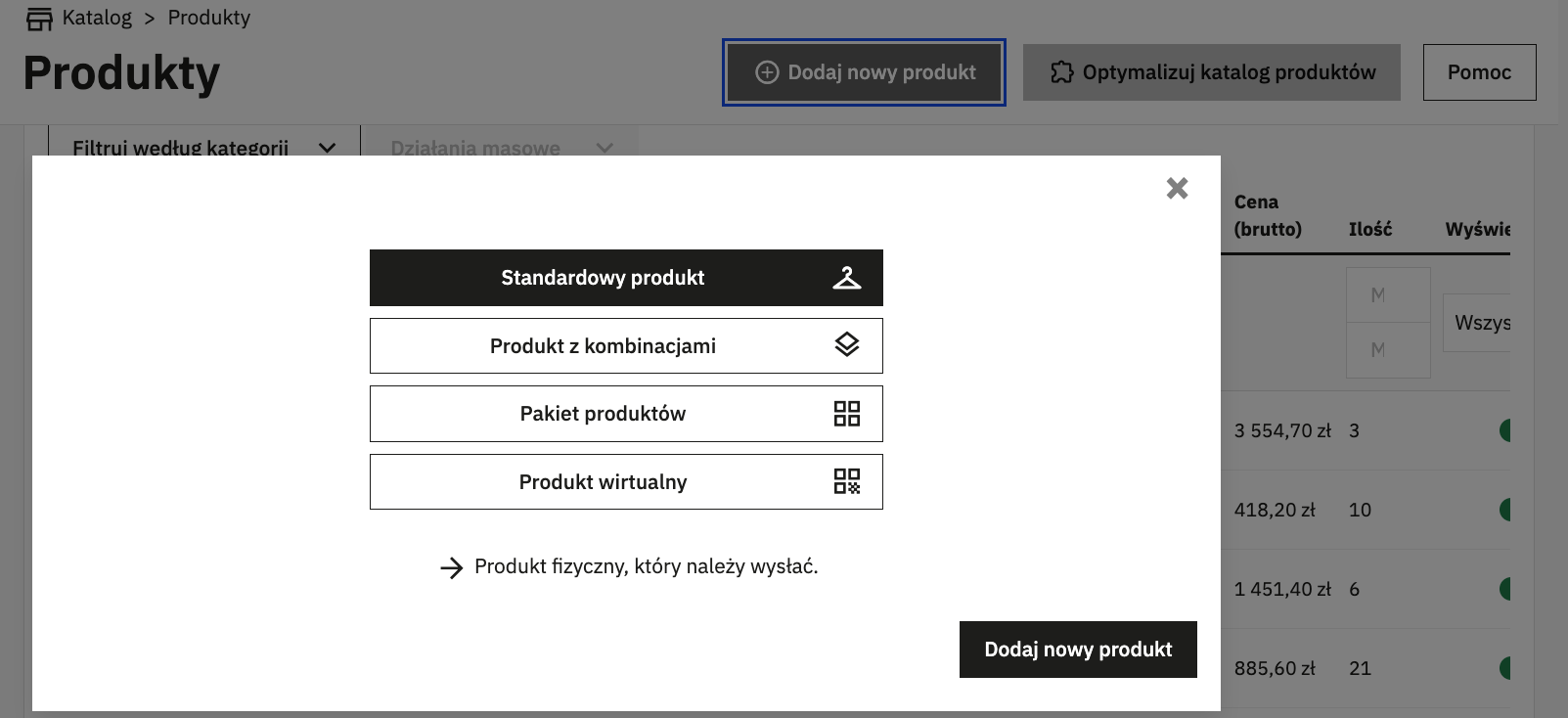Select Produkt wirtualny product type
This screenshot has width=1568, height=718.
(626, 481)
